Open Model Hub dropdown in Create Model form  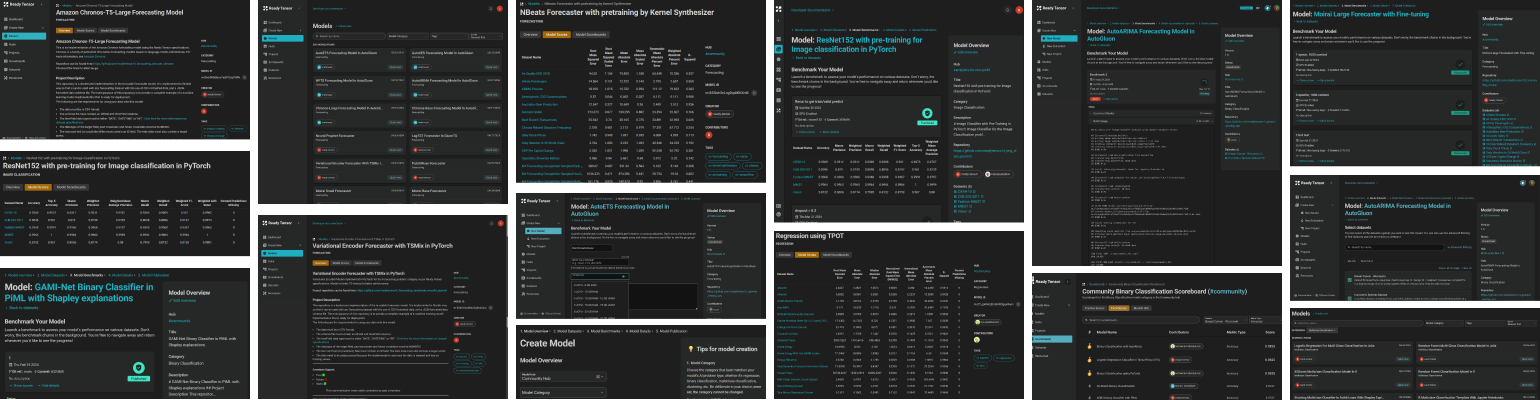563,377
